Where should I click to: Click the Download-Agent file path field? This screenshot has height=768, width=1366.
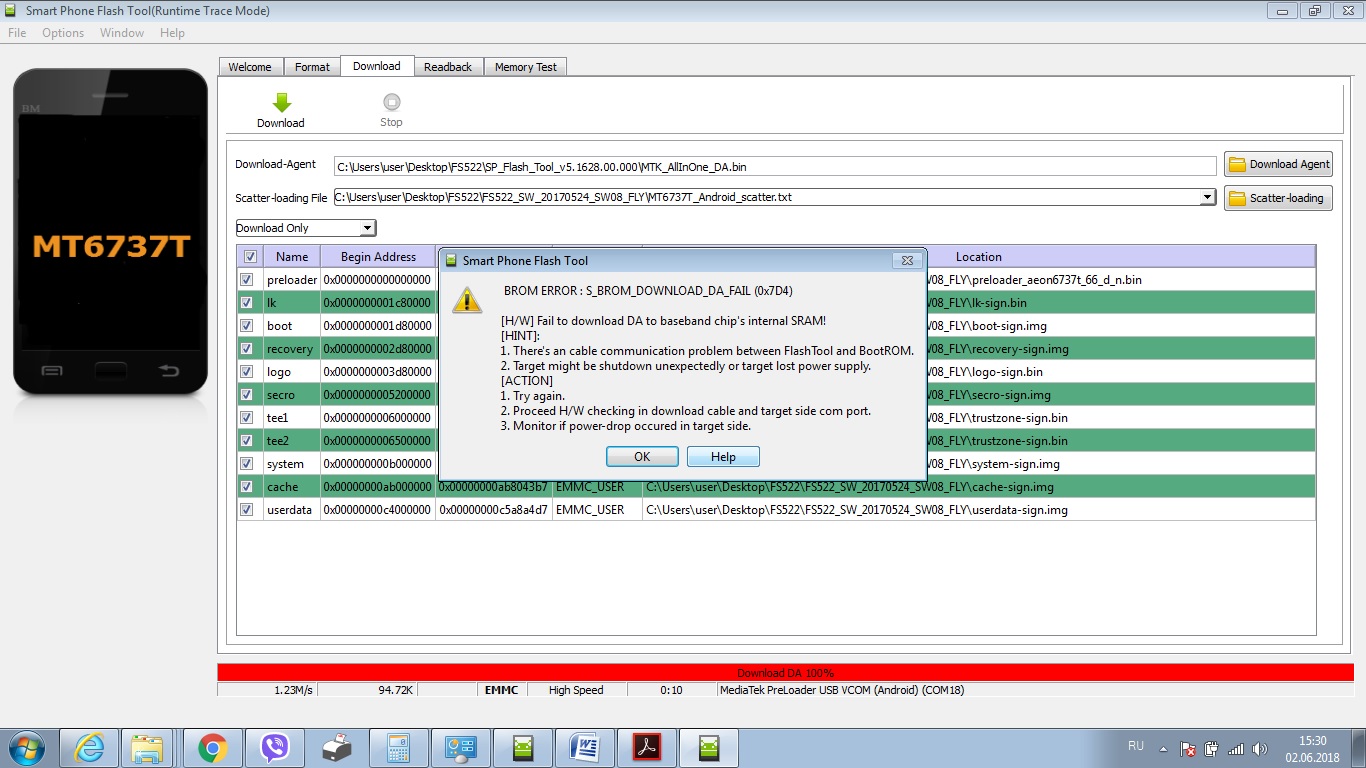click(x=775, y=166)
